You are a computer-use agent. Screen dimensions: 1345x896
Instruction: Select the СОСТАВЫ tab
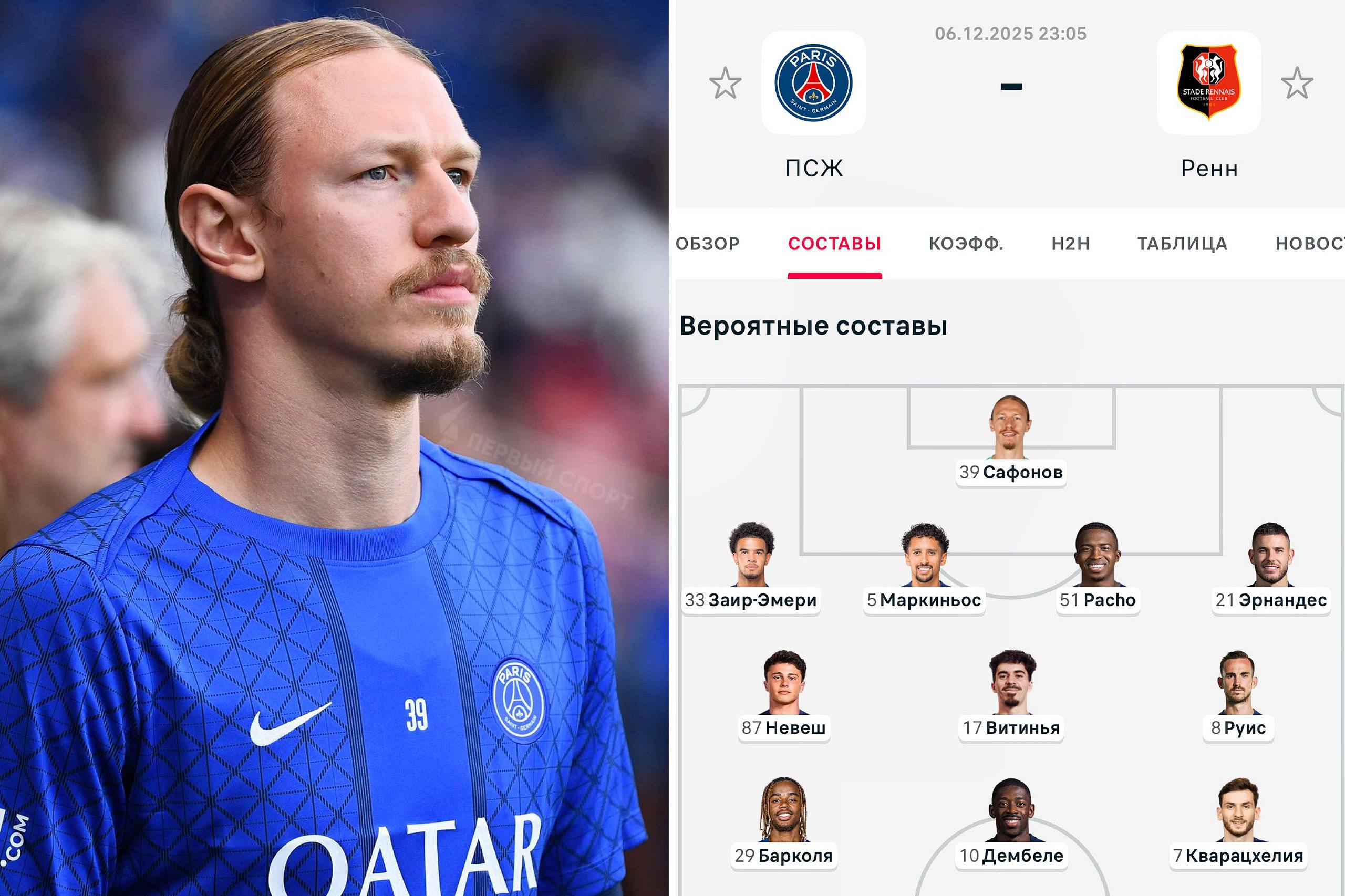(834, 244)
